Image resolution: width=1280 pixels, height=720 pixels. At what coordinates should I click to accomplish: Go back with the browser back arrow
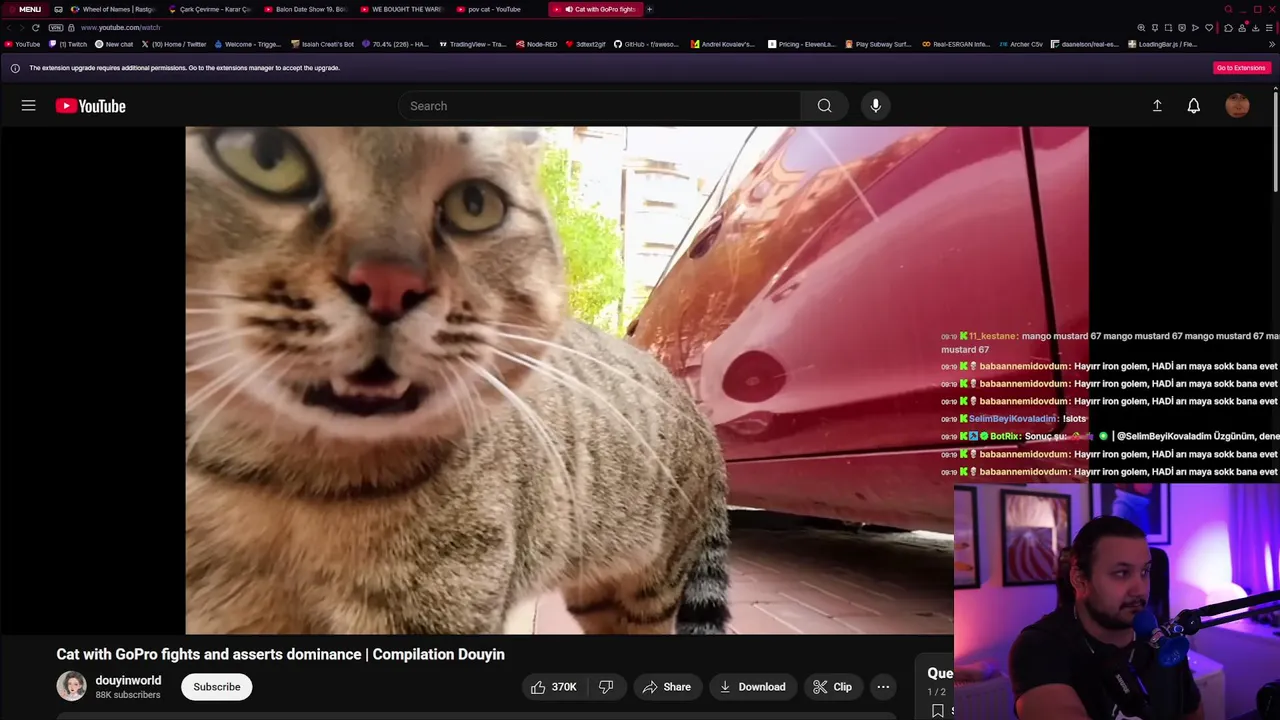[x=10, y=28]
